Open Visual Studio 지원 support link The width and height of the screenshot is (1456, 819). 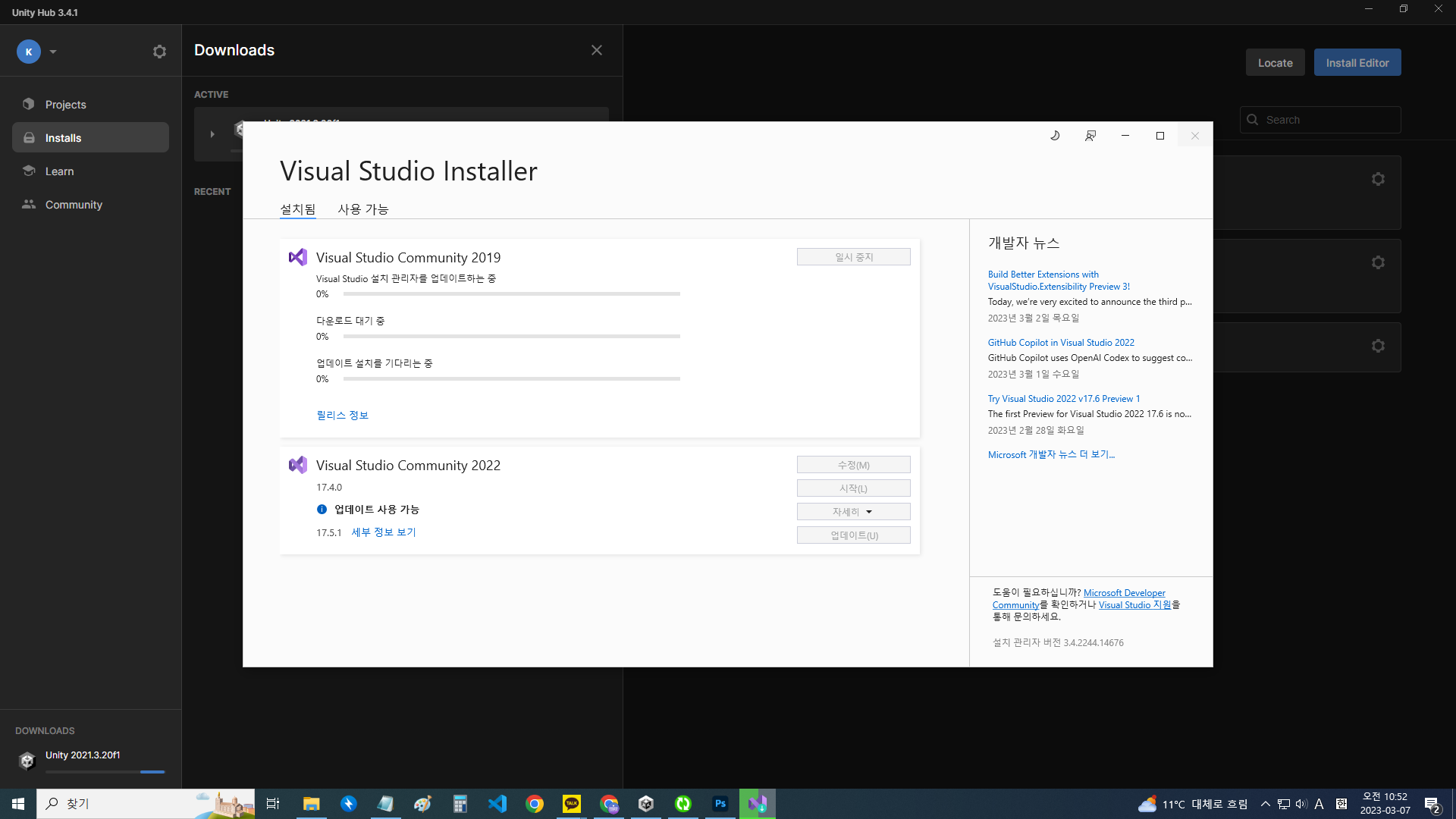1134,605
